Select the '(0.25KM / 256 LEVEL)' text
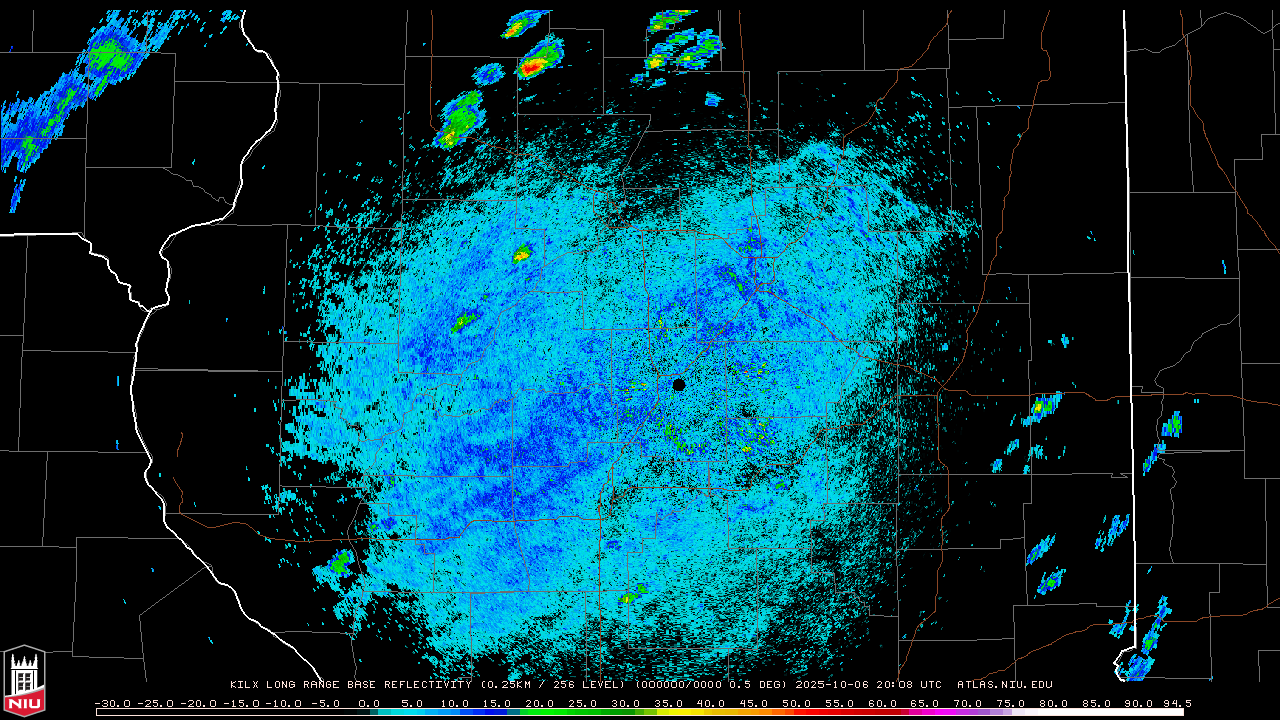 point(552,685)
